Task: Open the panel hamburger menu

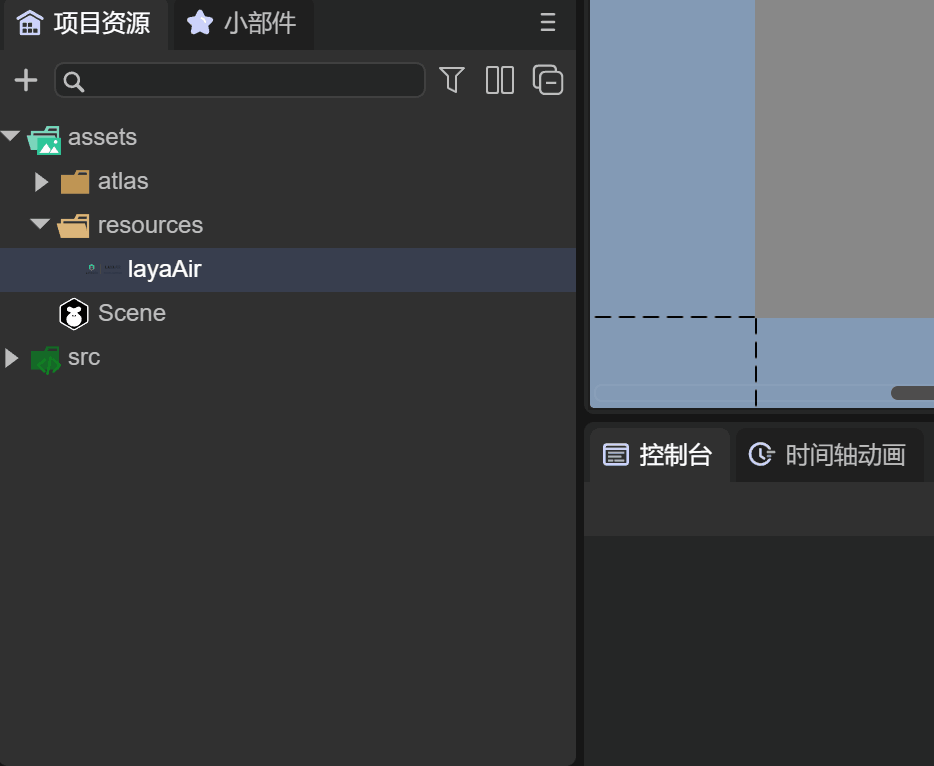Action: click(x=547, y=23)
